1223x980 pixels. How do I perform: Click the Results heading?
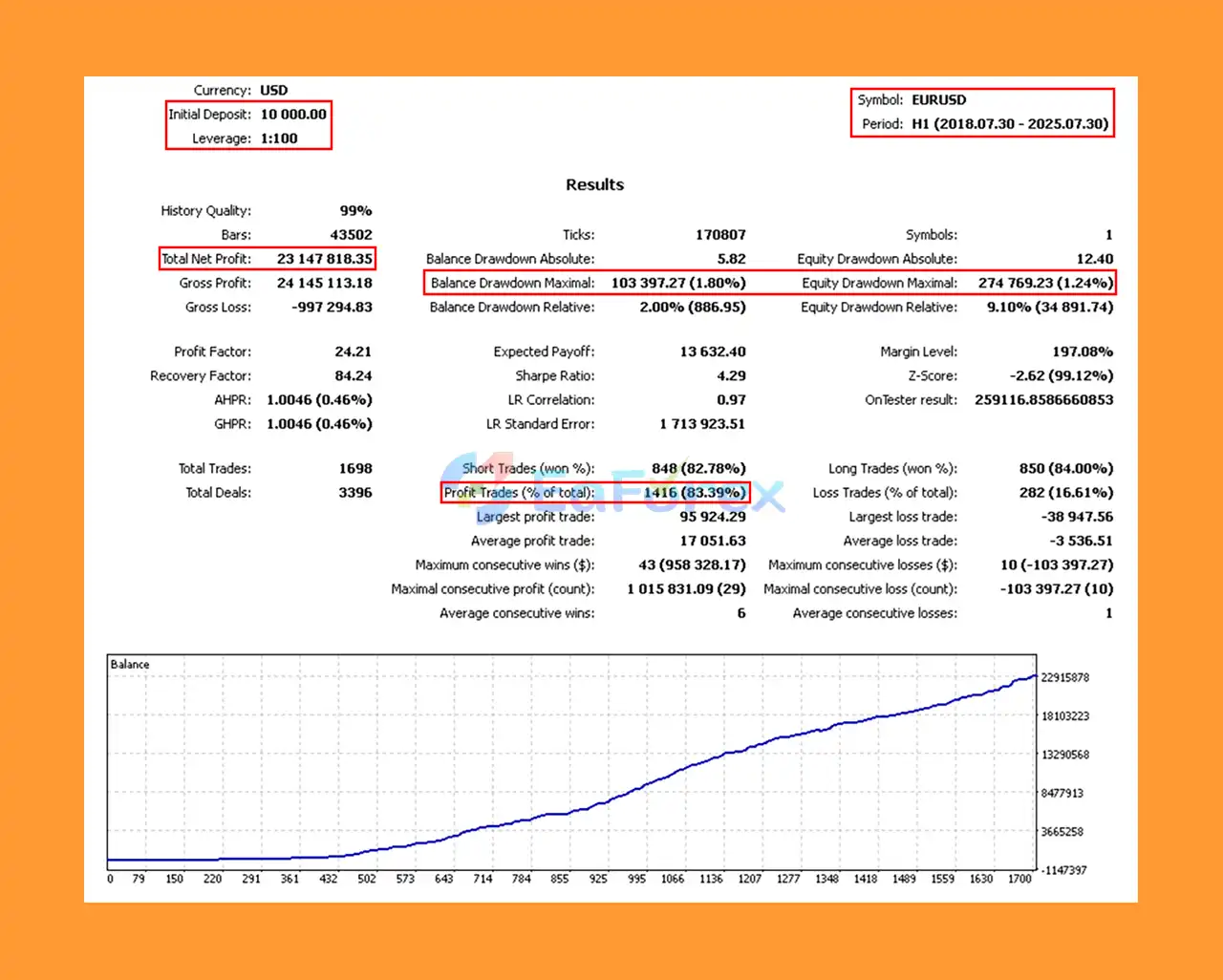click(594, 184)
